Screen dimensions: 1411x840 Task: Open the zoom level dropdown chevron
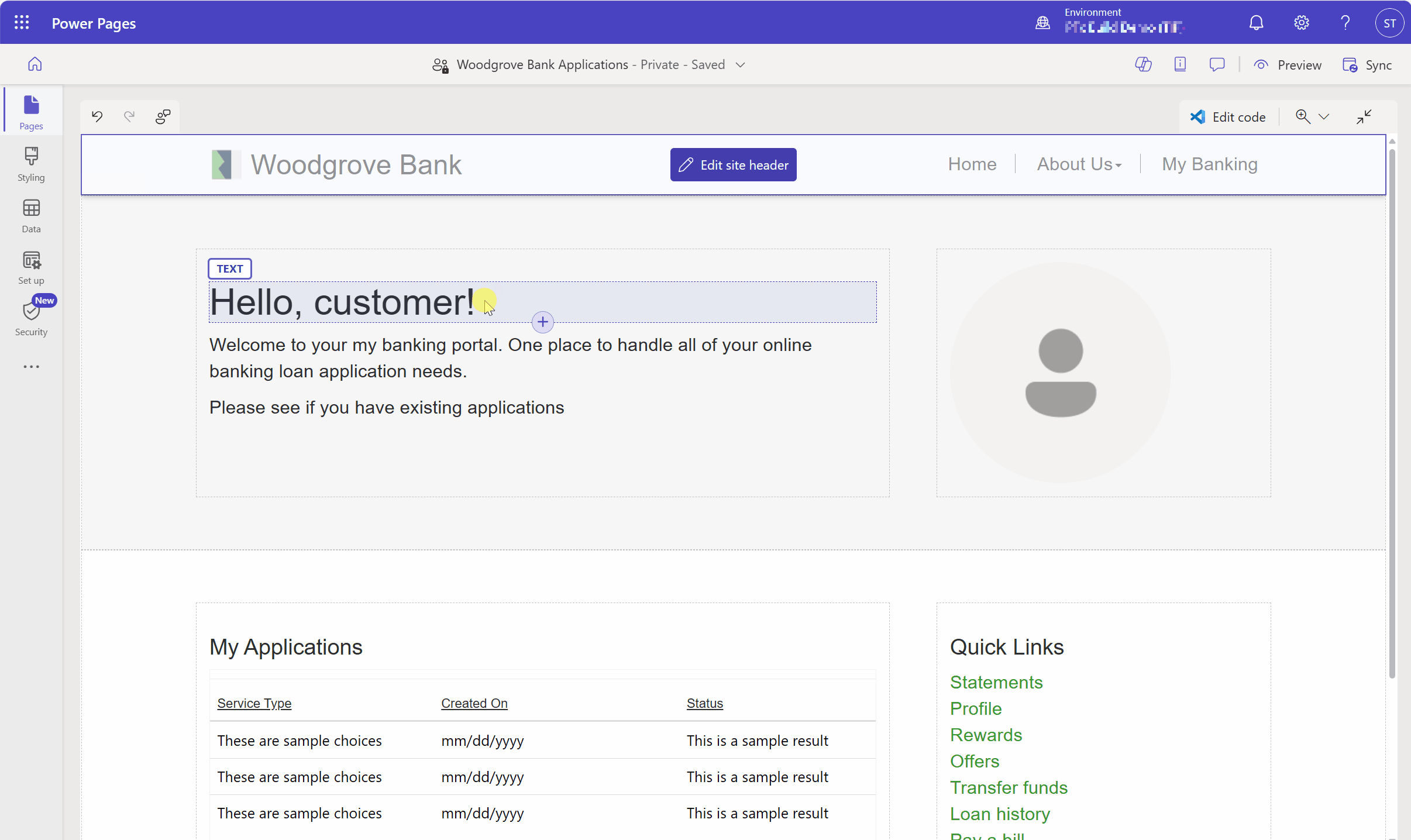tap(1324, 116)
